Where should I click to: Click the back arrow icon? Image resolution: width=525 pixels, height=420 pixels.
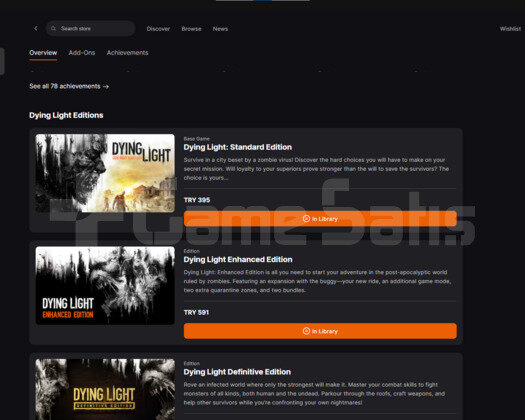[x=36, y=28]
